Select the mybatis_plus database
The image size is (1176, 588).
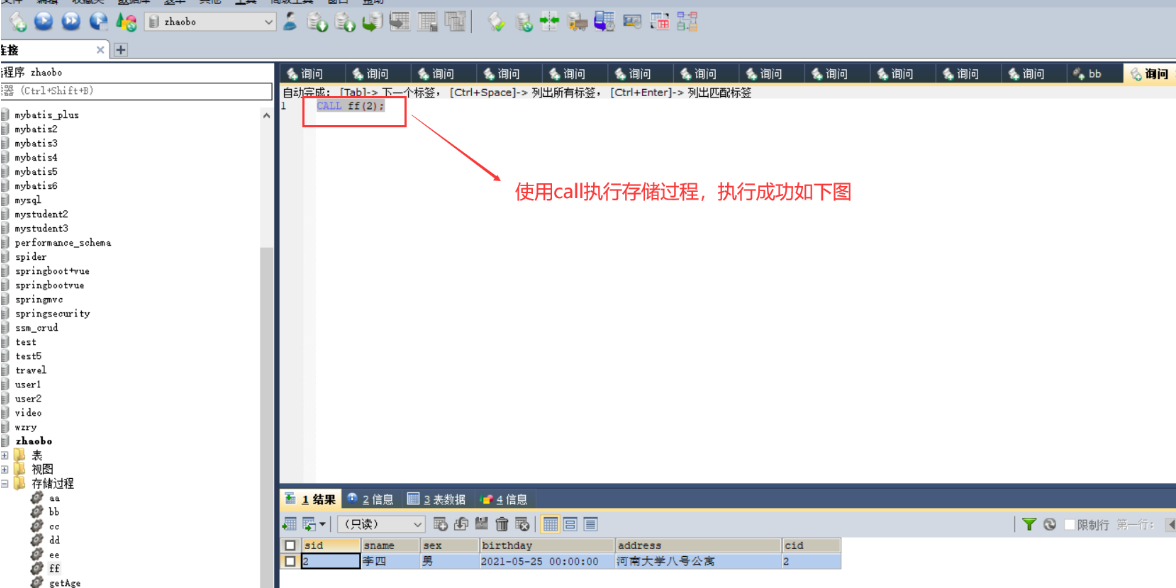(46, 115)
